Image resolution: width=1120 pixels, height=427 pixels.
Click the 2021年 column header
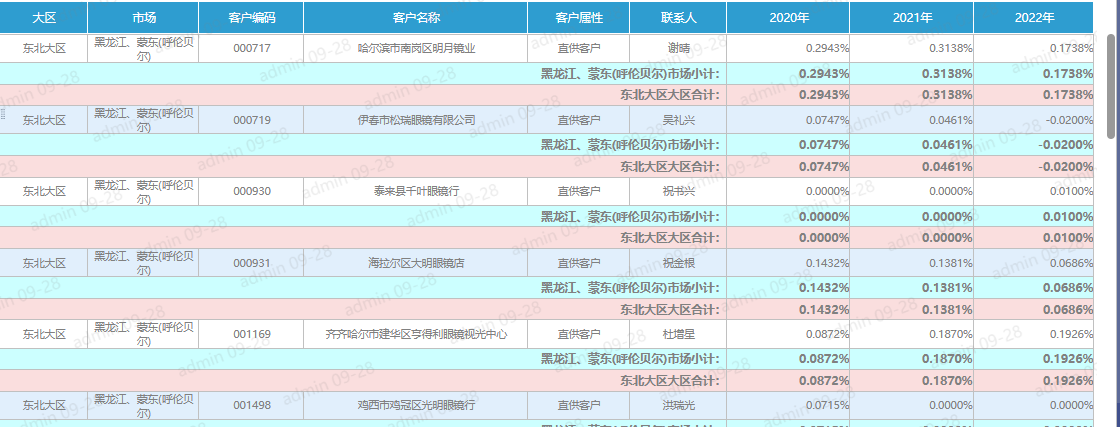911,18
